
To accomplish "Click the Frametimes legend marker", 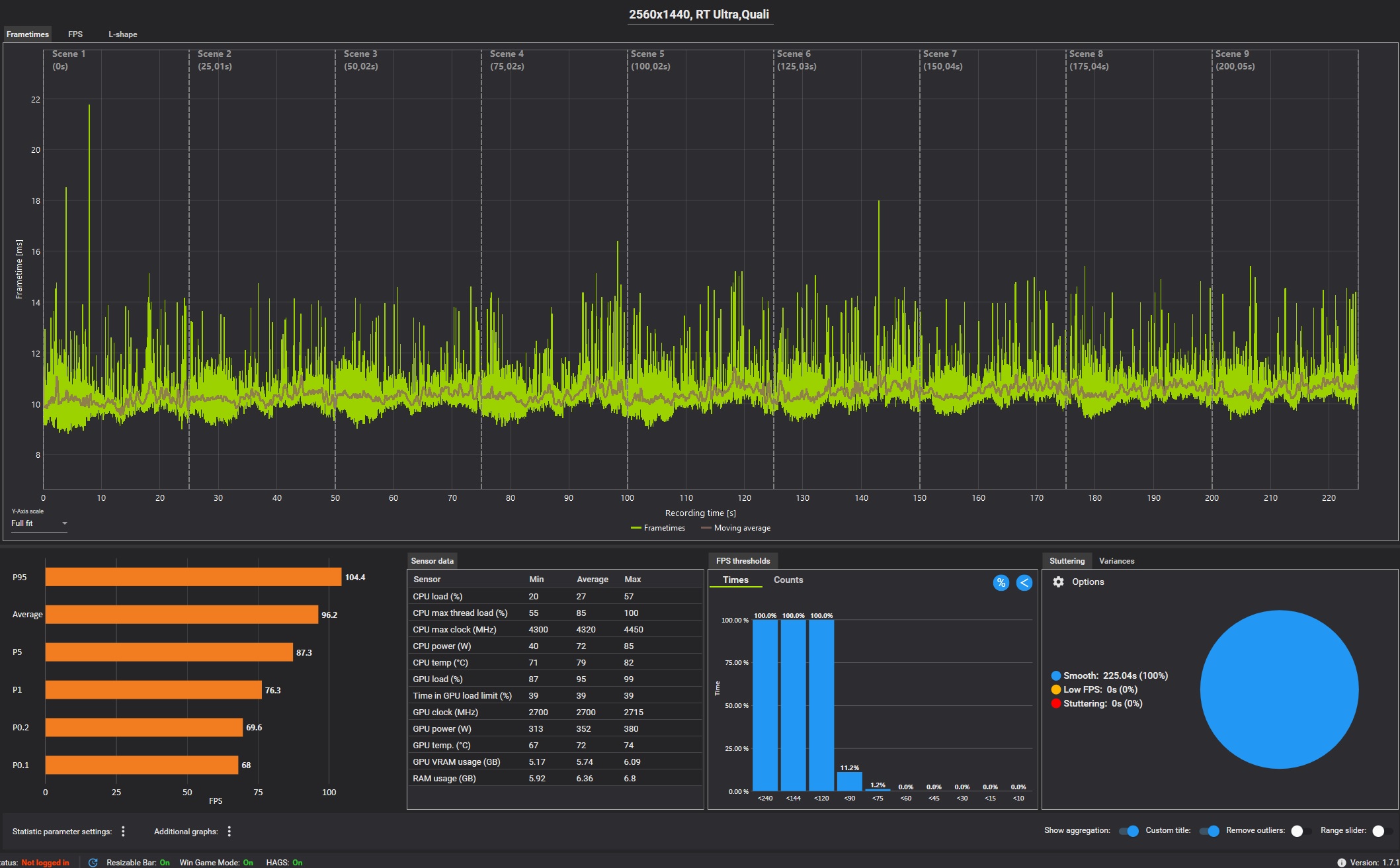I will [636, 528].
